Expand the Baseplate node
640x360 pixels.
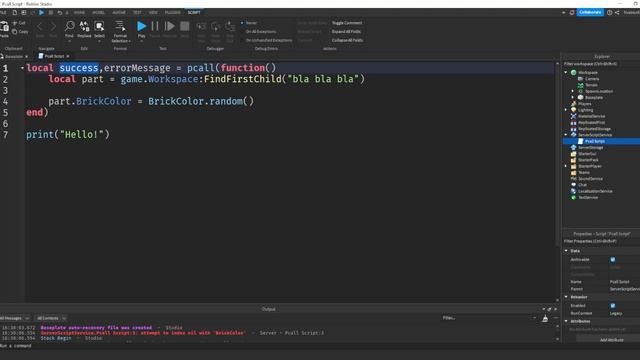coord(573,98)
